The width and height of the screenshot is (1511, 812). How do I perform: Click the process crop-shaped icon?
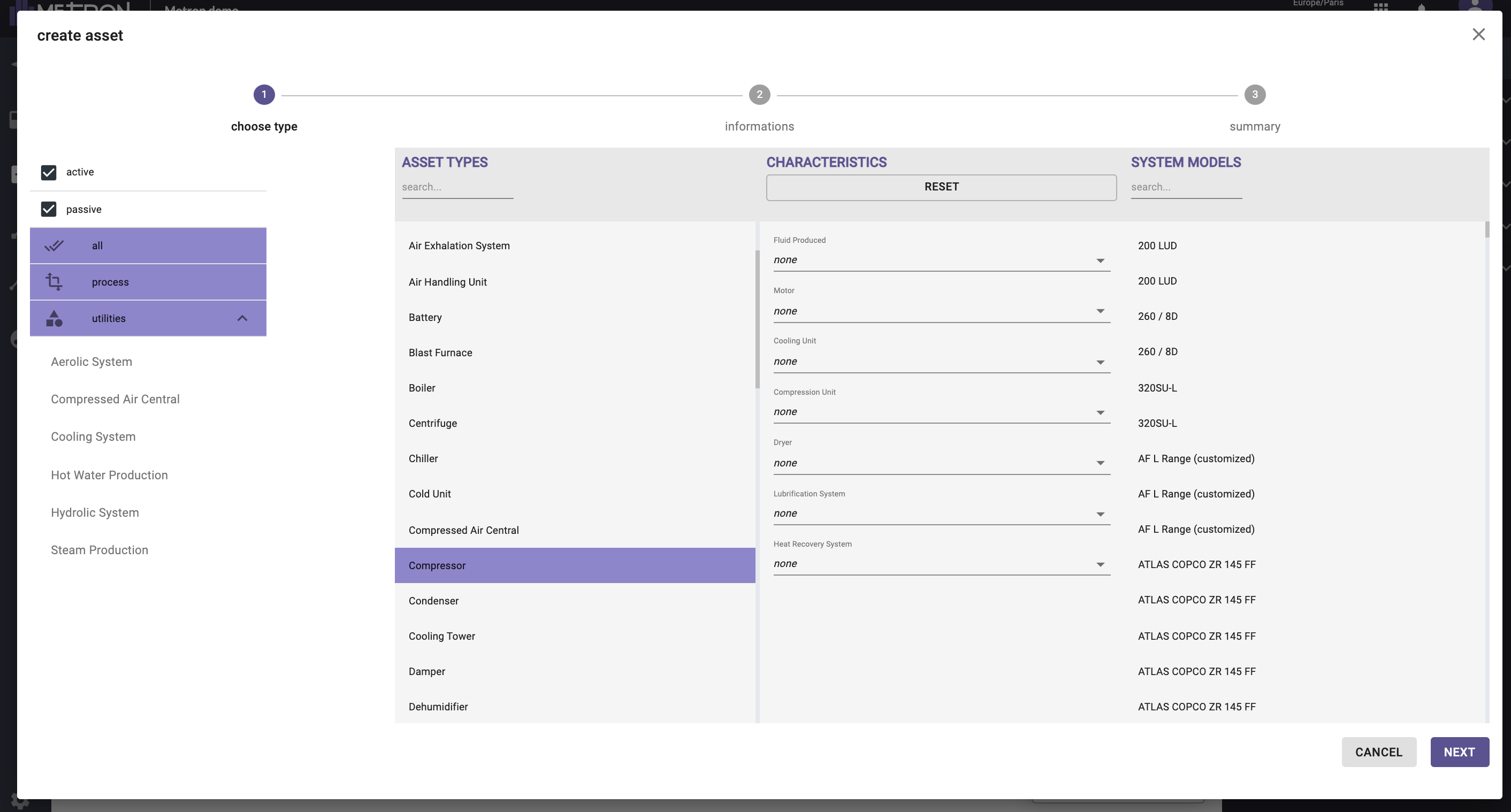pos(54,282)
